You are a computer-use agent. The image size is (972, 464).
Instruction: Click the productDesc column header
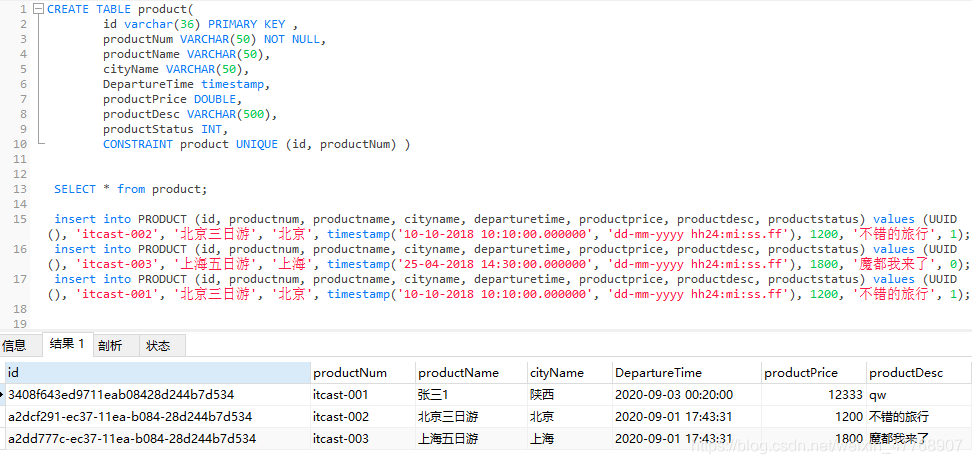[918, 373]
